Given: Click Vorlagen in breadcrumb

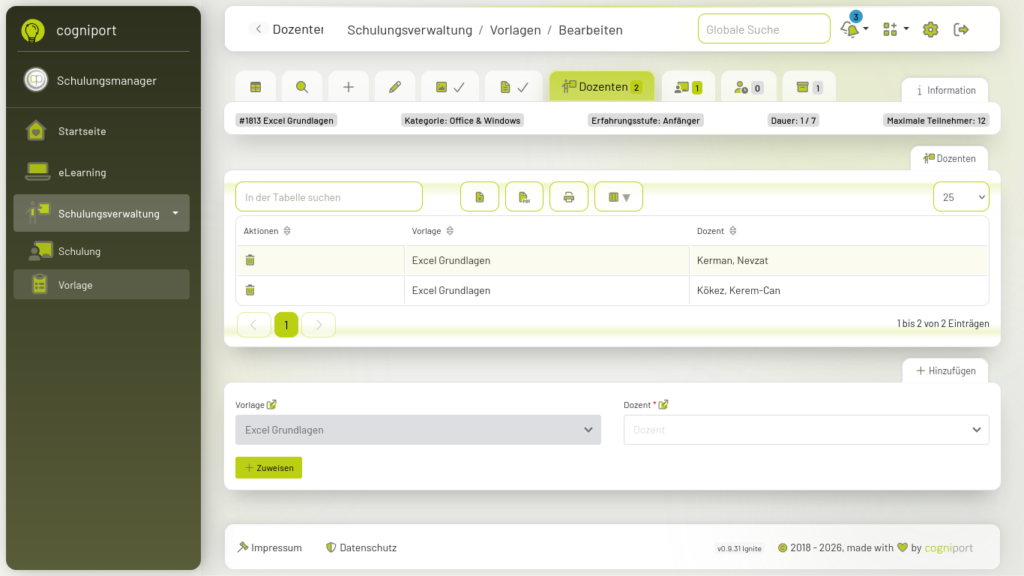Looking at the screenshot, I should (515, 30).
